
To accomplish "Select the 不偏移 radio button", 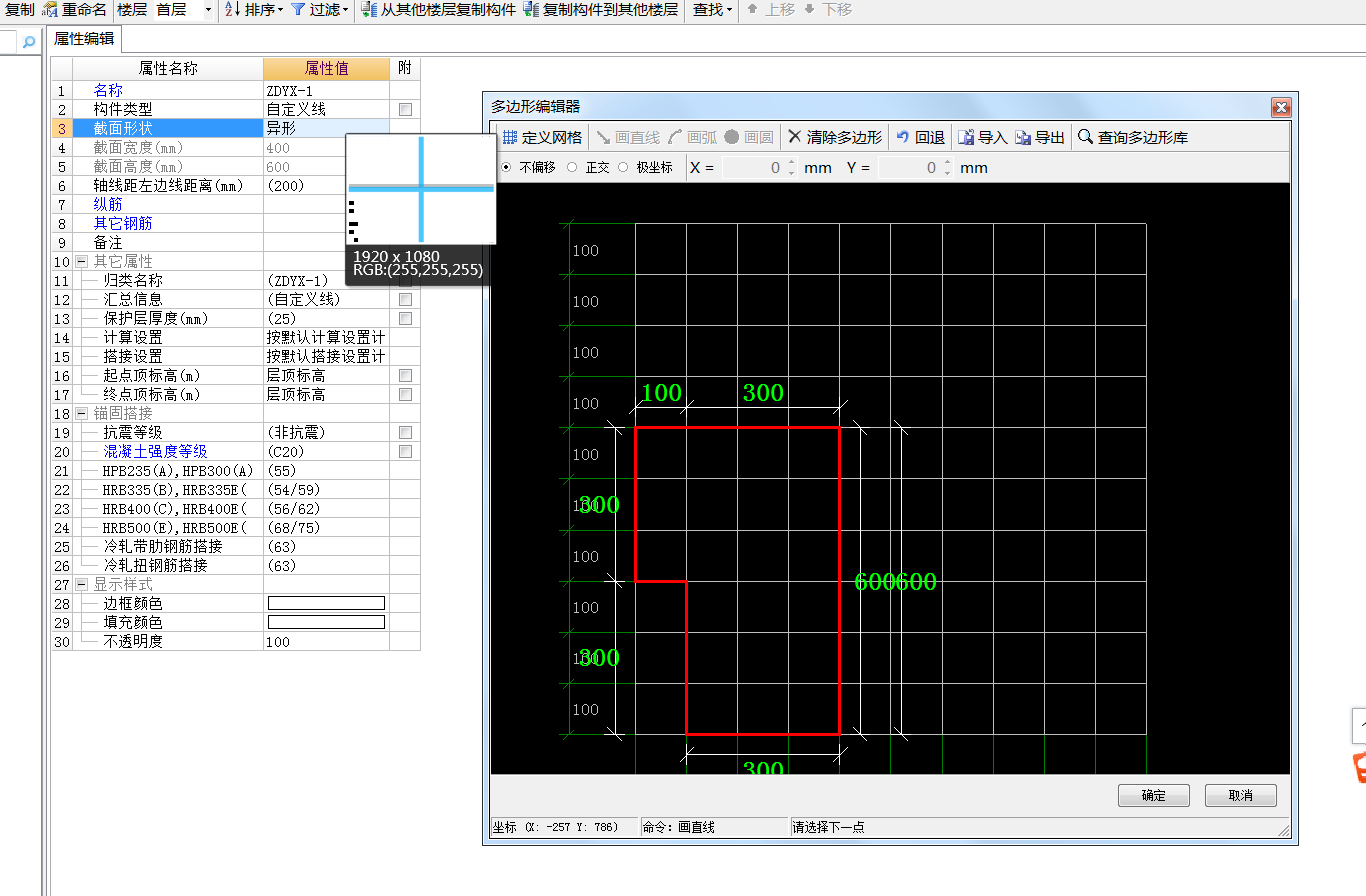I will [505, 167].
